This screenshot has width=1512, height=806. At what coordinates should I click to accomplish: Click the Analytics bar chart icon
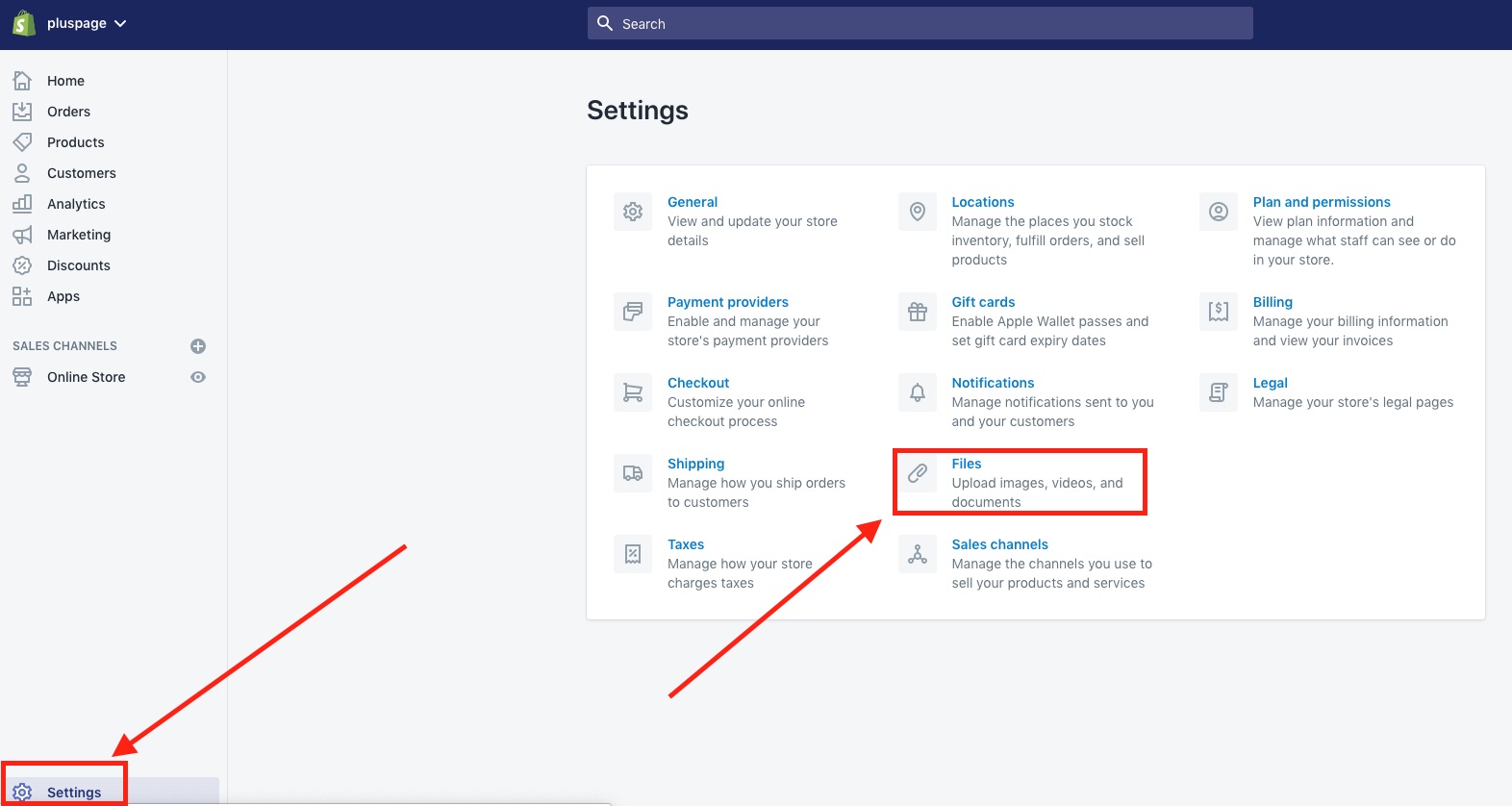(22, 204)
